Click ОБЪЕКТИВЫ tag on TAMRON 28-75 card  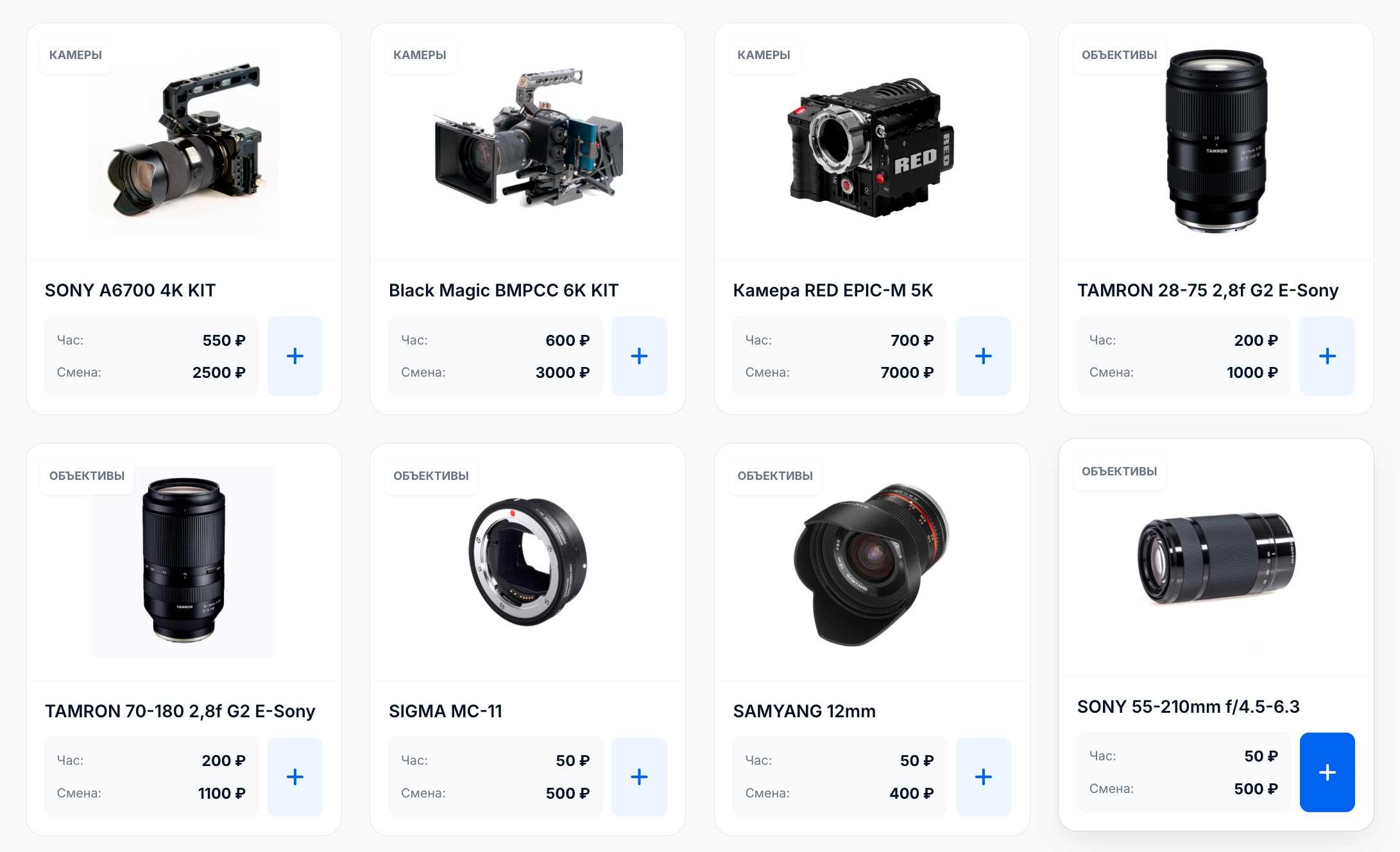(x=1119, y=55)
